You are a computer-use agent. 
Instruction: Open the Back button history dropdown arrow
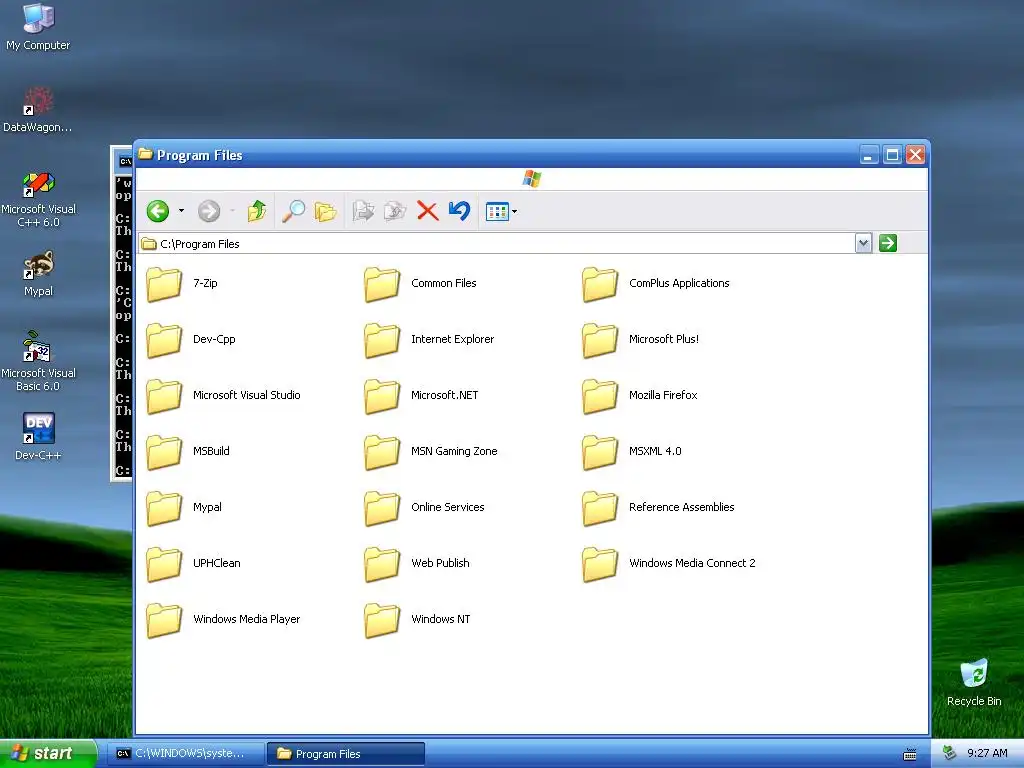click(182, 211)
